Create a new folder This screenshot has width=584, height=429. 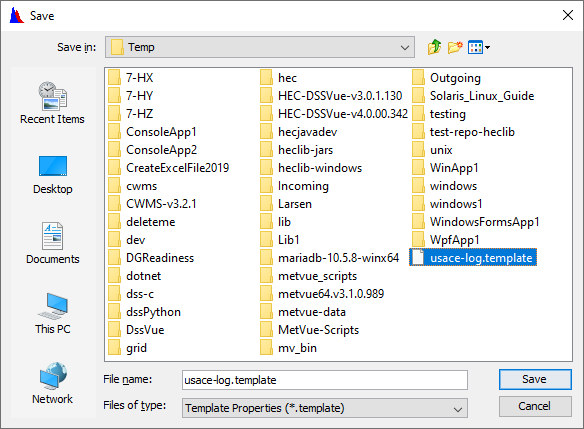click(455, 47)
